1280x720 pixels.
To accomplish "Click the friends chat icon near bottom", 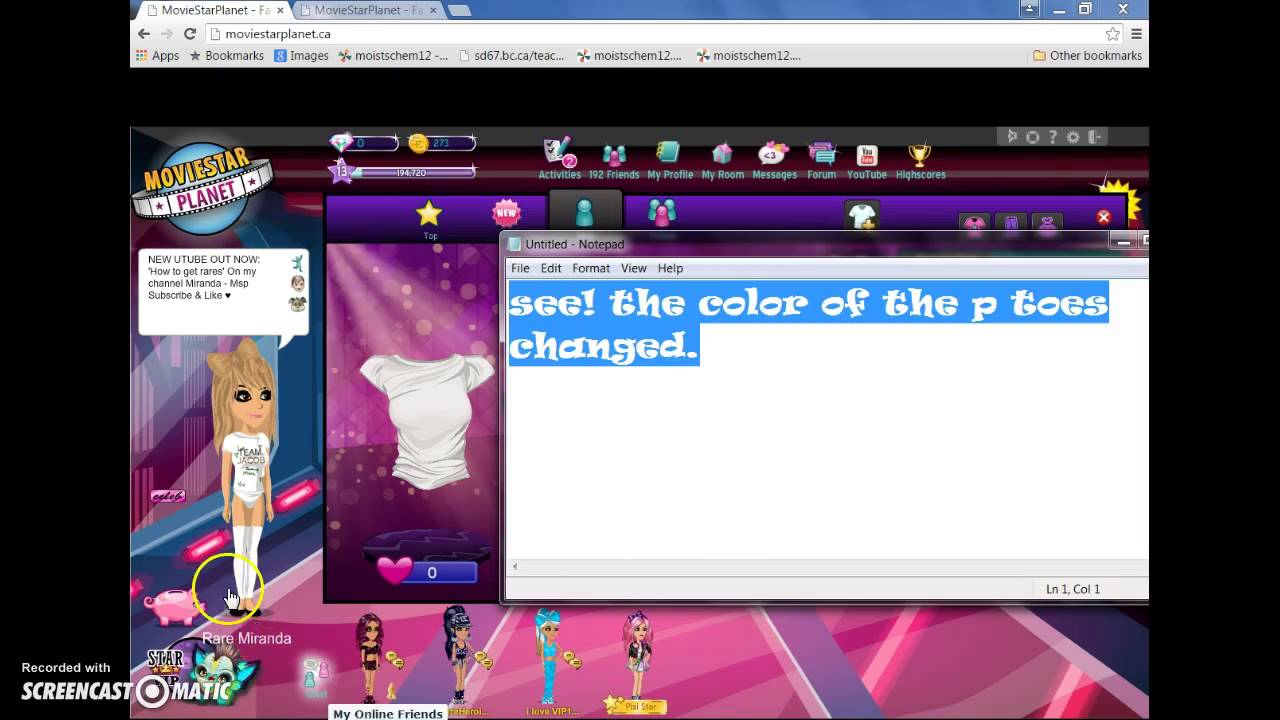I will click(316, 675).
